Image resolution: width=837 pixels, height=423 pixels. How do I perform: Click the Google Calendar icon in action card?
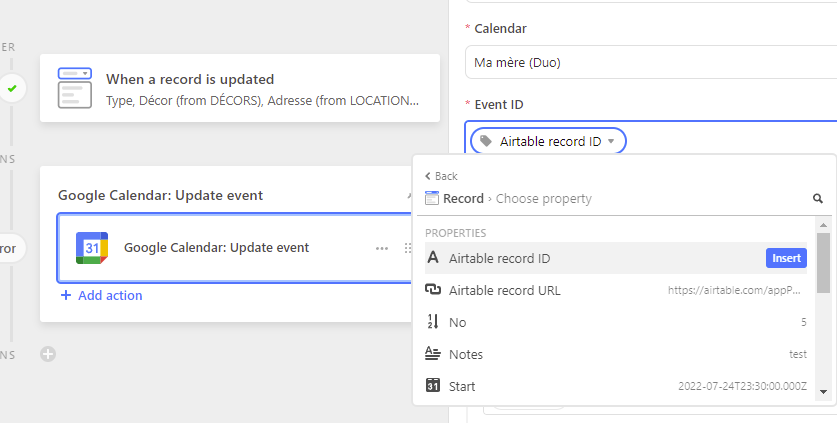click(92, 248)
